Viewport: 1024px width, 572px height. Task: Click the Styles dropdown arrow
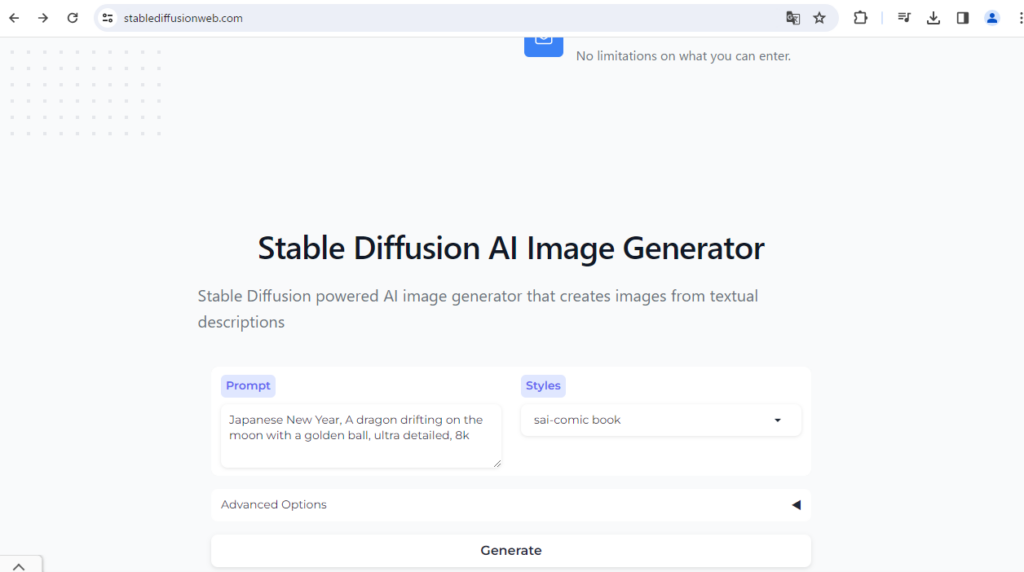click(777, 421)
